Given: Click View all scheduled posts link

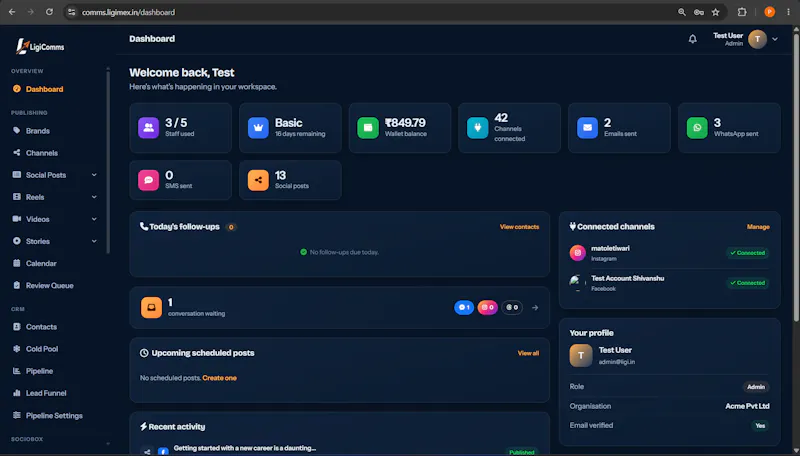Looking at the screenshot, I should coord(528,353).
